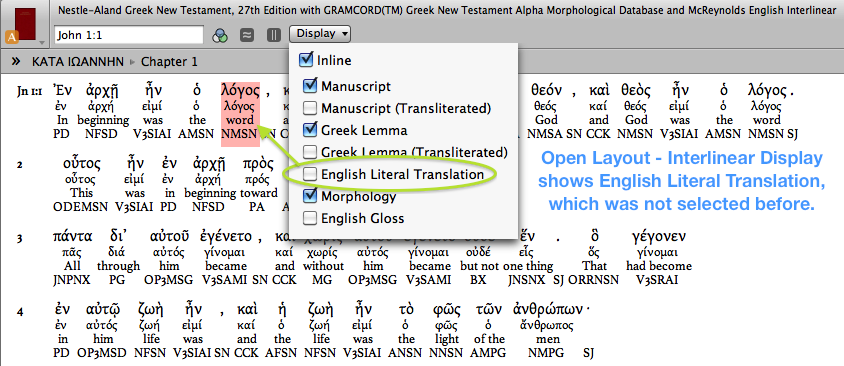Click the highlighted morphology code NMSN
The width and height of the screenshot is (844, 366).
240,133
